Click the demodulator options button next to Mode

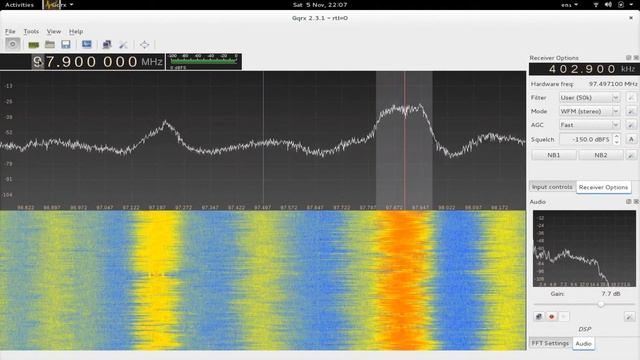pos(631,111)
